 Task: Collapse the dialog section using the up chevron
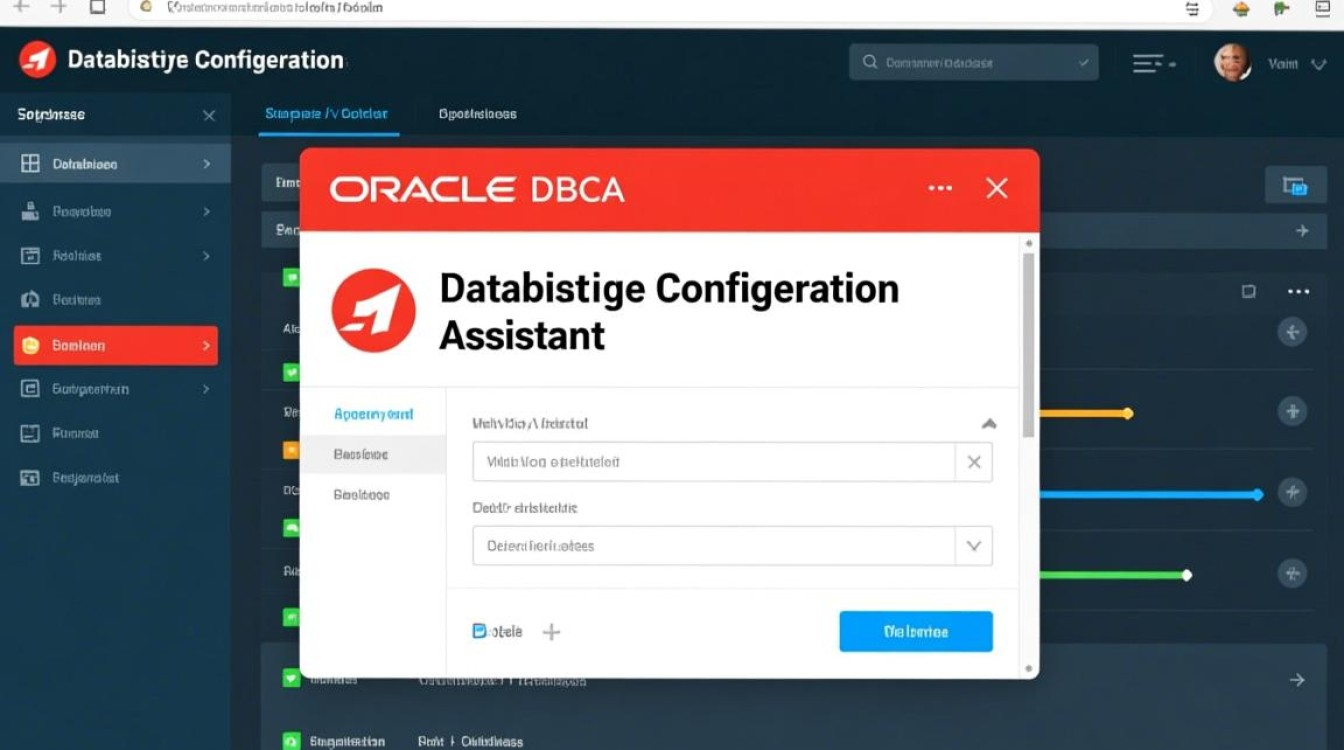[988, 423]
